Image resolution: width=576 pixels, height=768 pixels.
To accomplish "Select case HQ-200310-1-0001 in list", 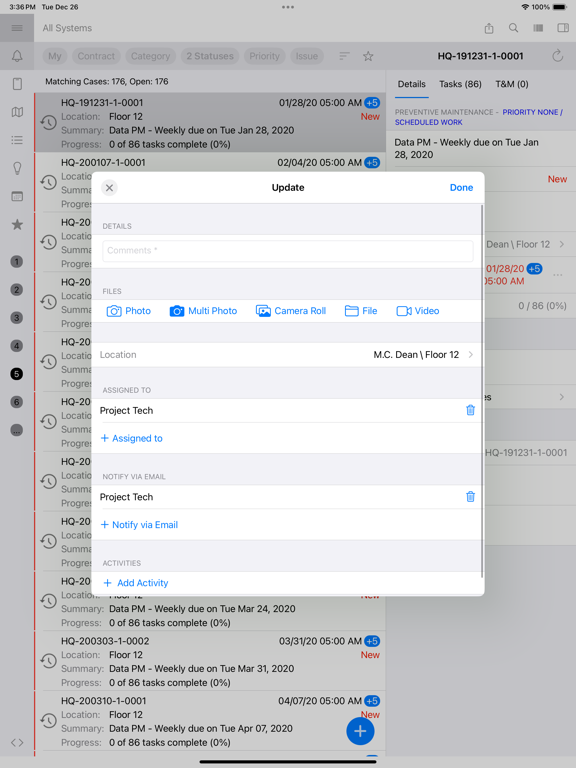I will (x=210, y=721).
